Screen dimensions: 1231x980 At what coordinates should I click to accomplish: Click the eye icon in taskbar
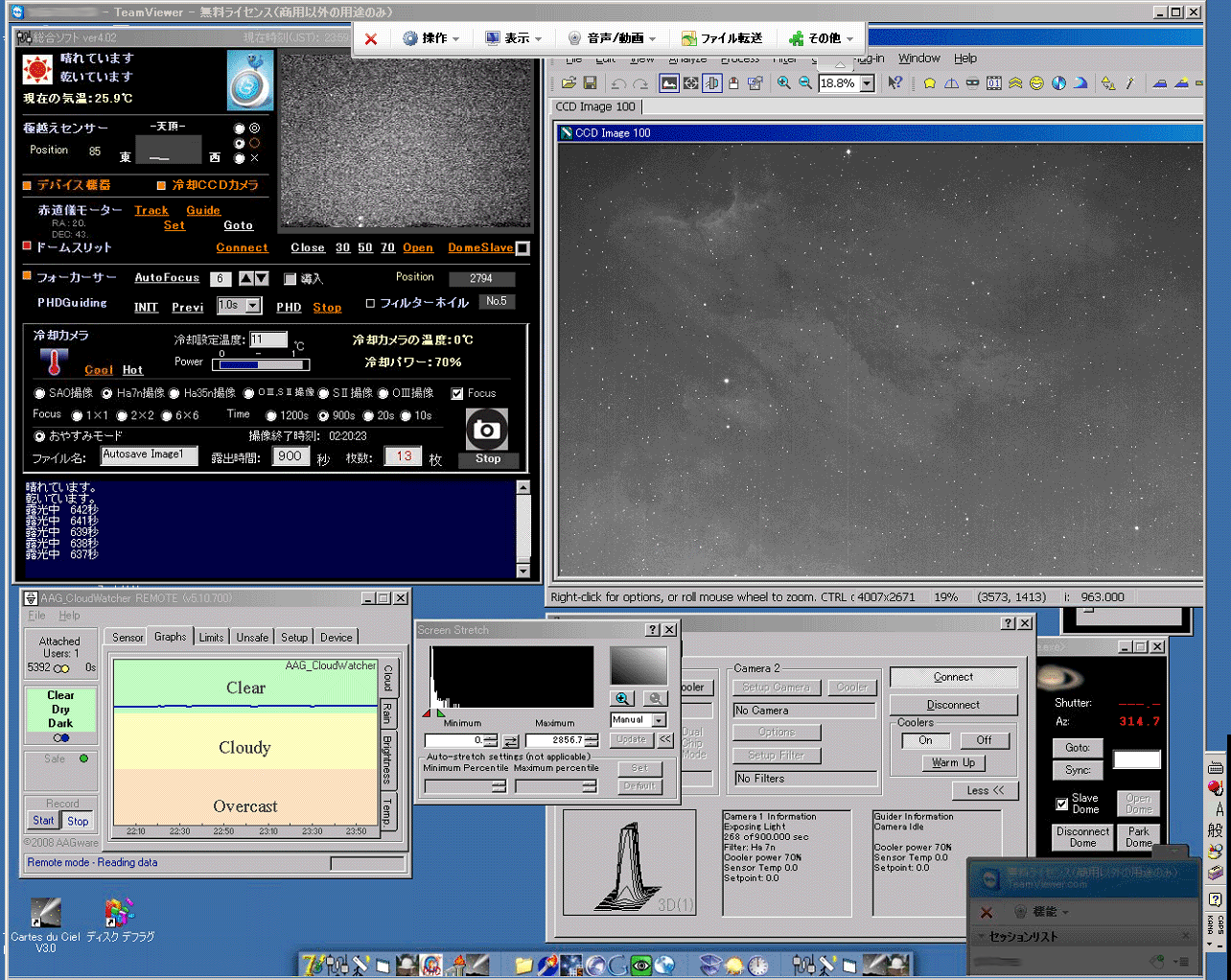[x=641, y=965]
